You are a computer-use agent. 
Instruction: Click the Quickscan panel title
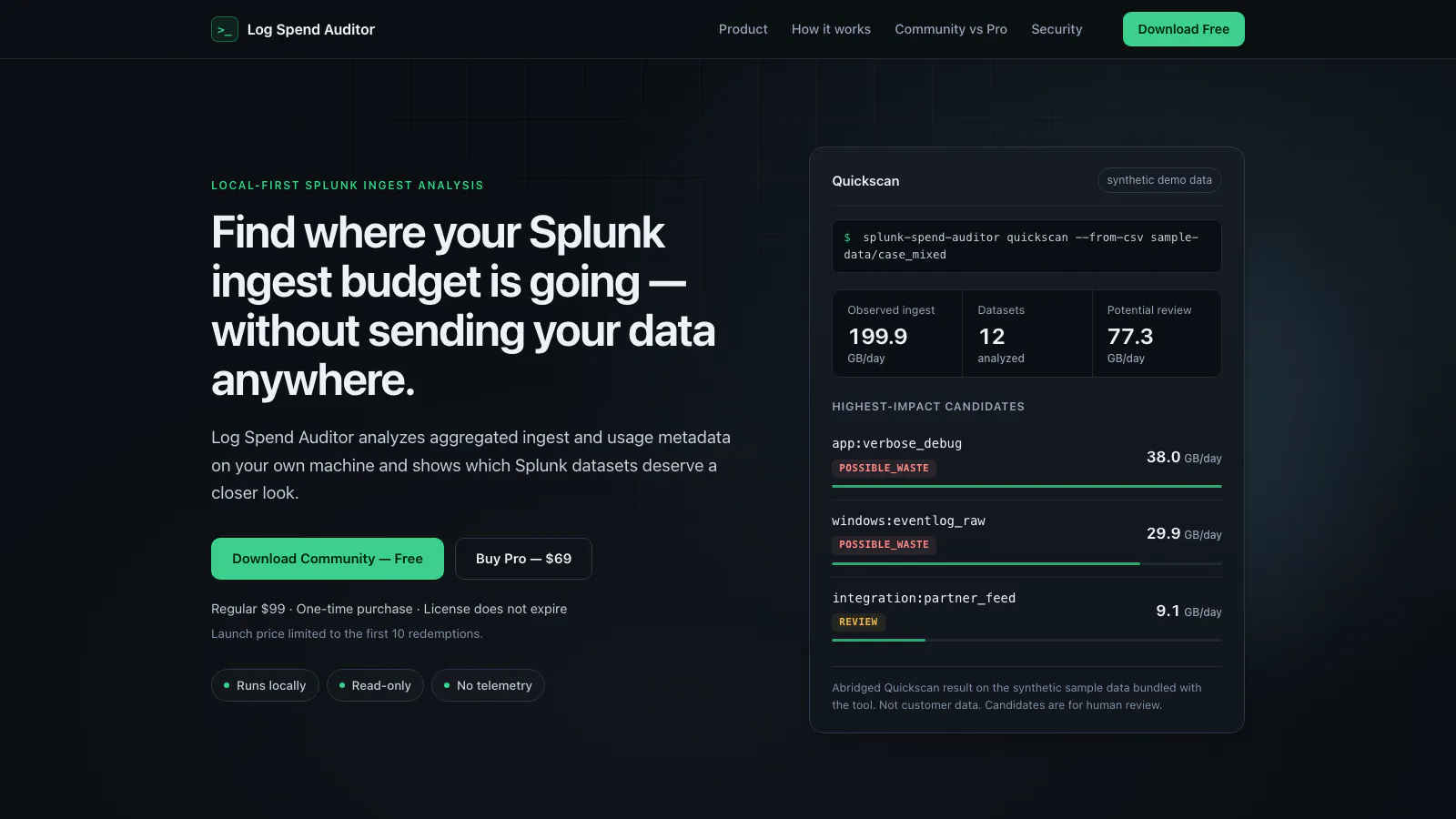tap(865, 181)
